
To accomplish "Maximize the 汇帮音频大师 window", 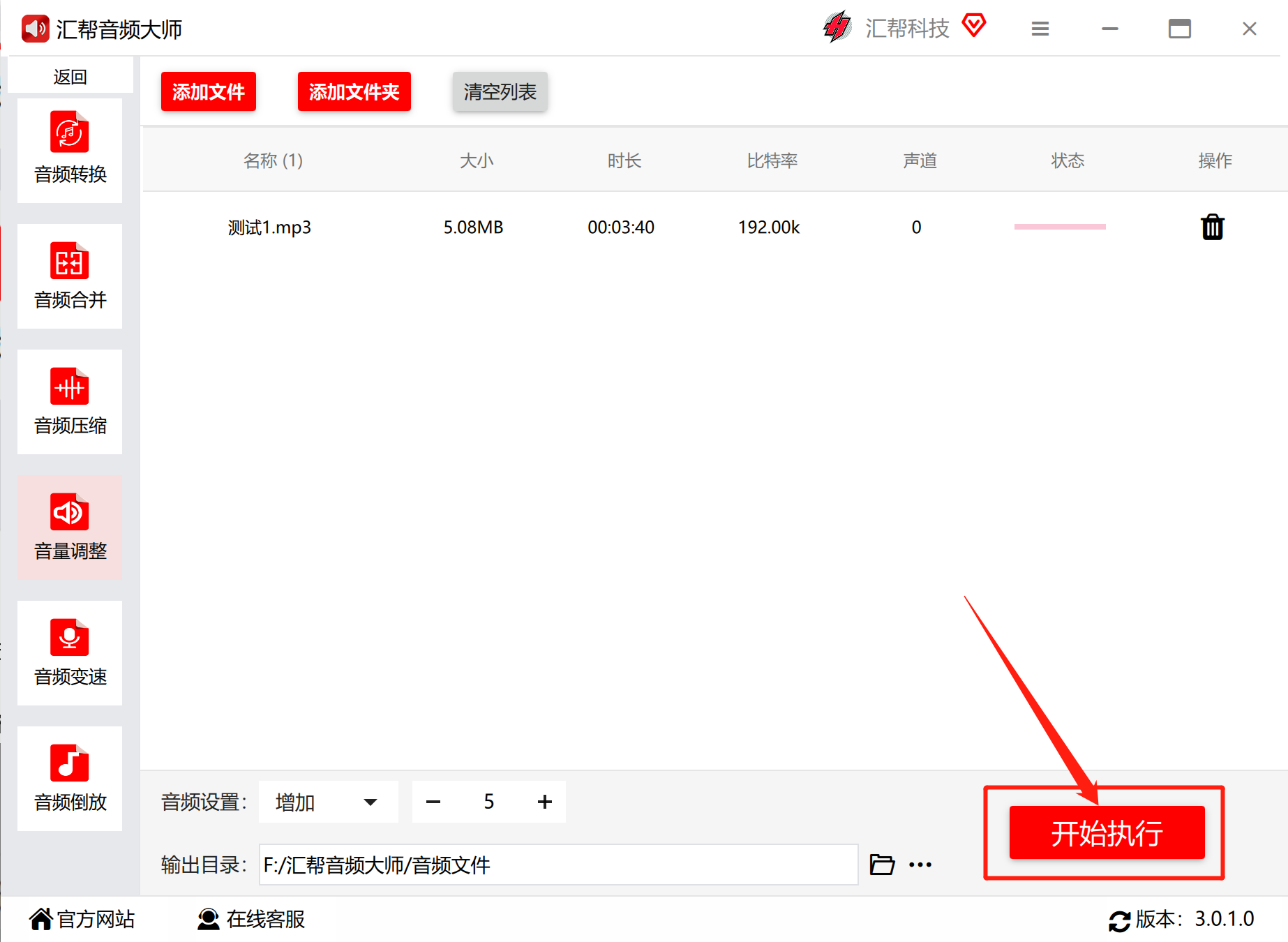I will (1180, 29).
